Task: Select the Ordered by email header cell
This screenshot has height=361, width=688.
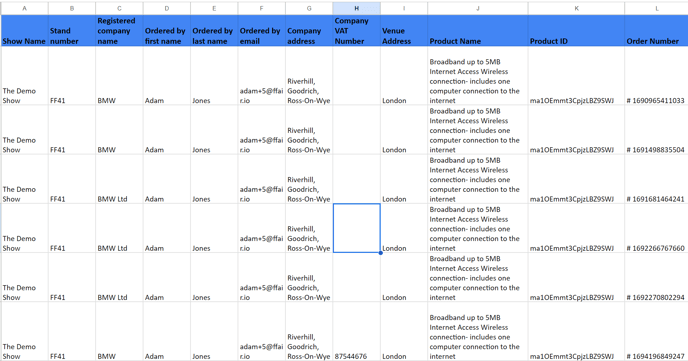Action: 262,31
